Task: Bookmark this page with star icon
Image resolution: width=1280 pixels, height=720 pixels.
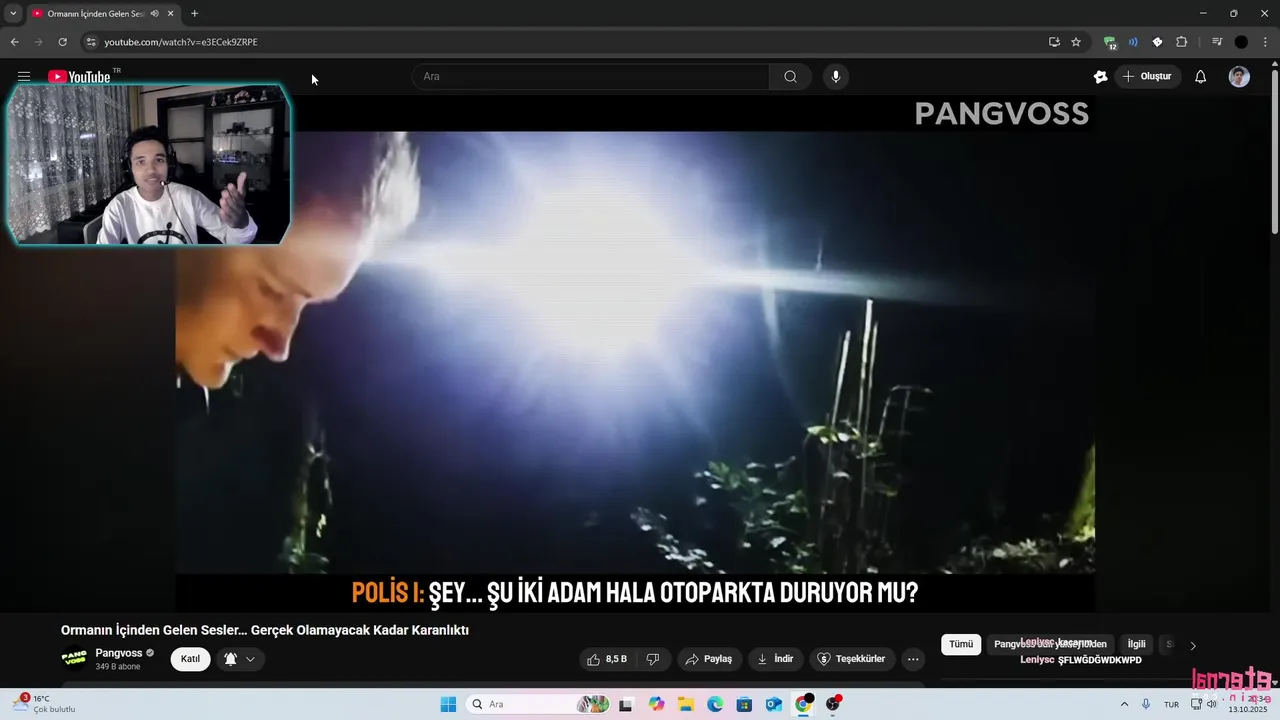Action: pos(1076,42)
